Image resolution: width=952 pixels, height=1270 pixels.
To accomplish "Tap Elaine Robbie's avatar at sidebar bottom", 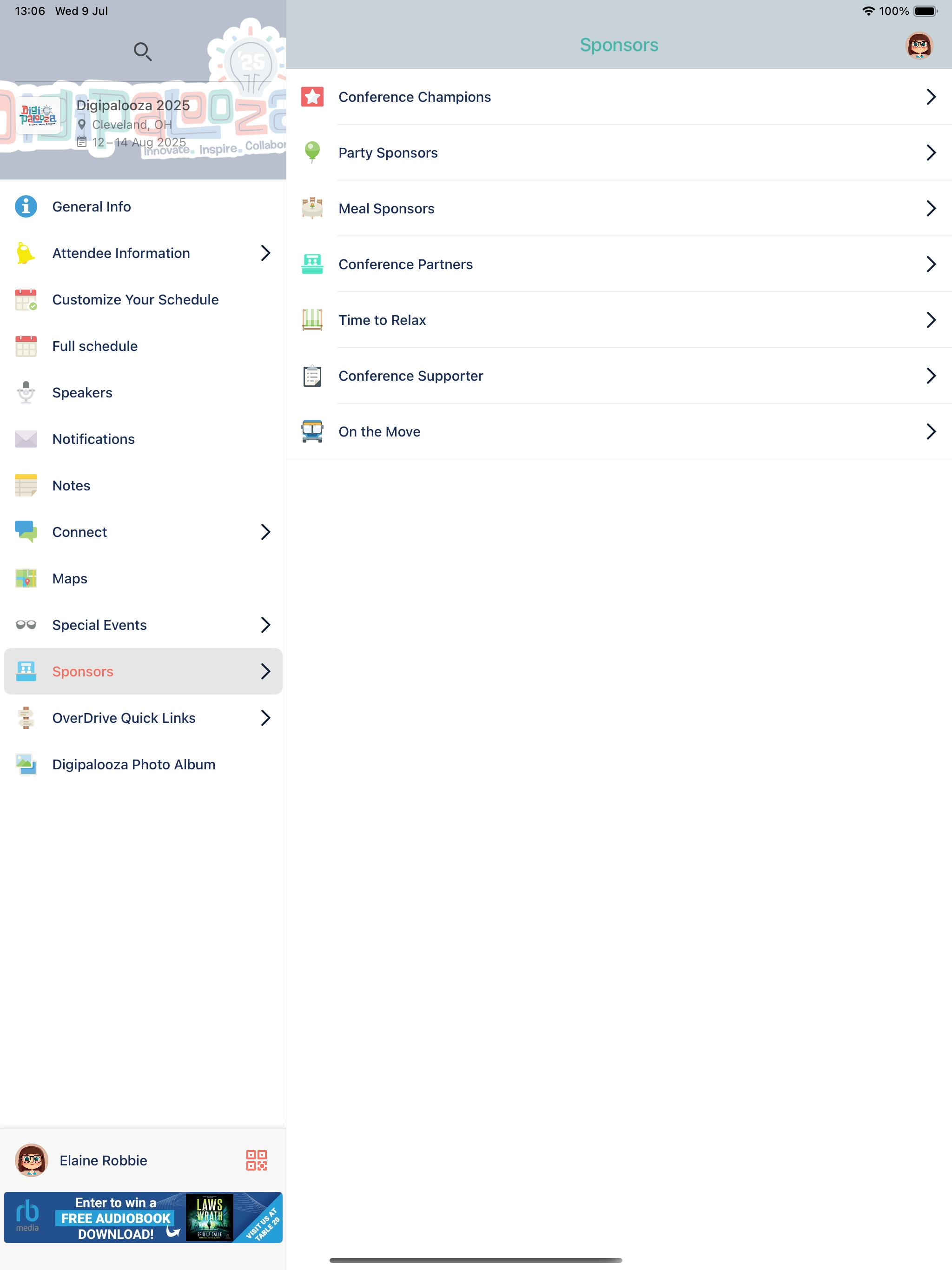I will pos(32,1160).
